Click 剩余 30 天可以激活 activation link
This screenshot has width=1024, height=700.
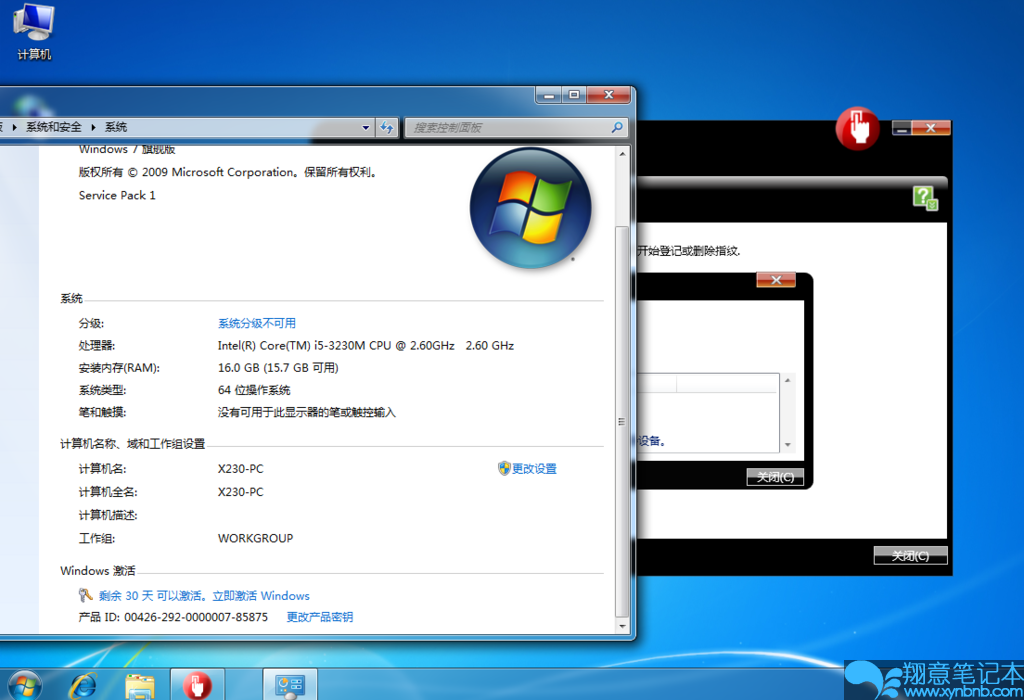204,596
